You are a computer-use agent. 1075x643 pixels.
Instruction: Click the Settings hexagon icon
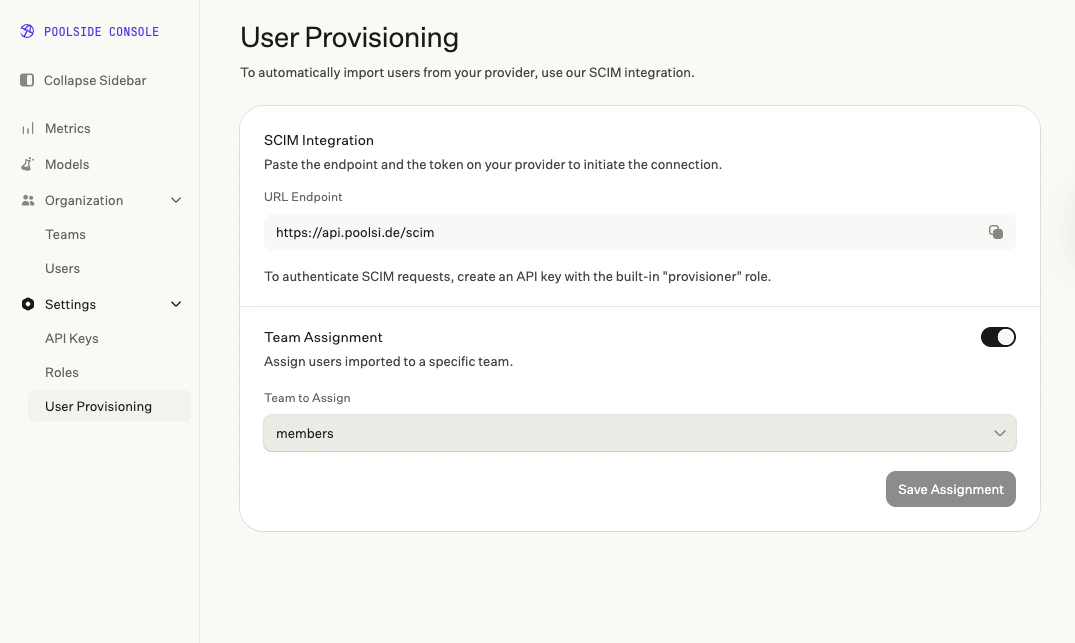(x=27, y=304)
